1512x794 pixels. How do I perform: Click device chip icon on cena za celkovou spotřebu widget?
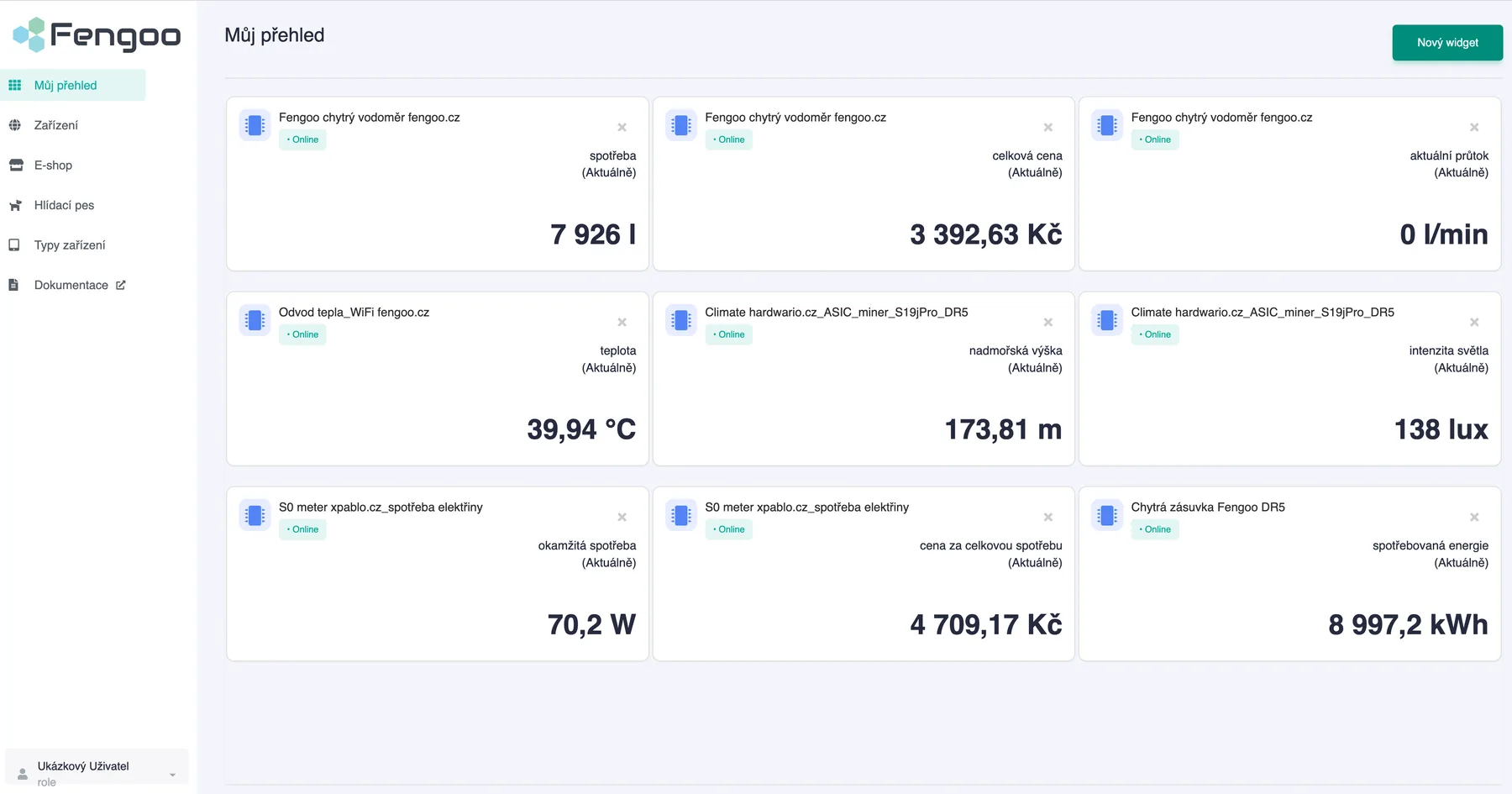click(x=681, y=516)
